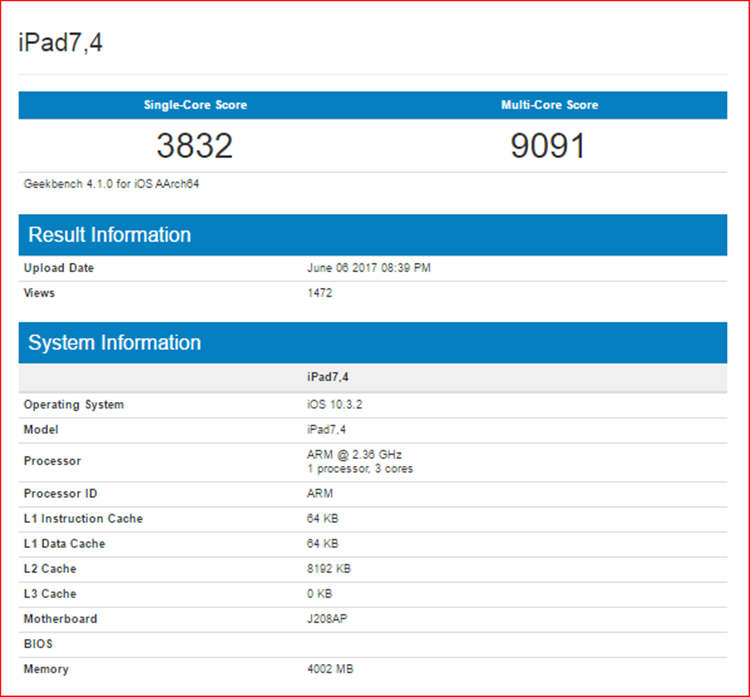Click the L3 Cache label
This screenshot has width=750, height=697.
tap(50, 594)
